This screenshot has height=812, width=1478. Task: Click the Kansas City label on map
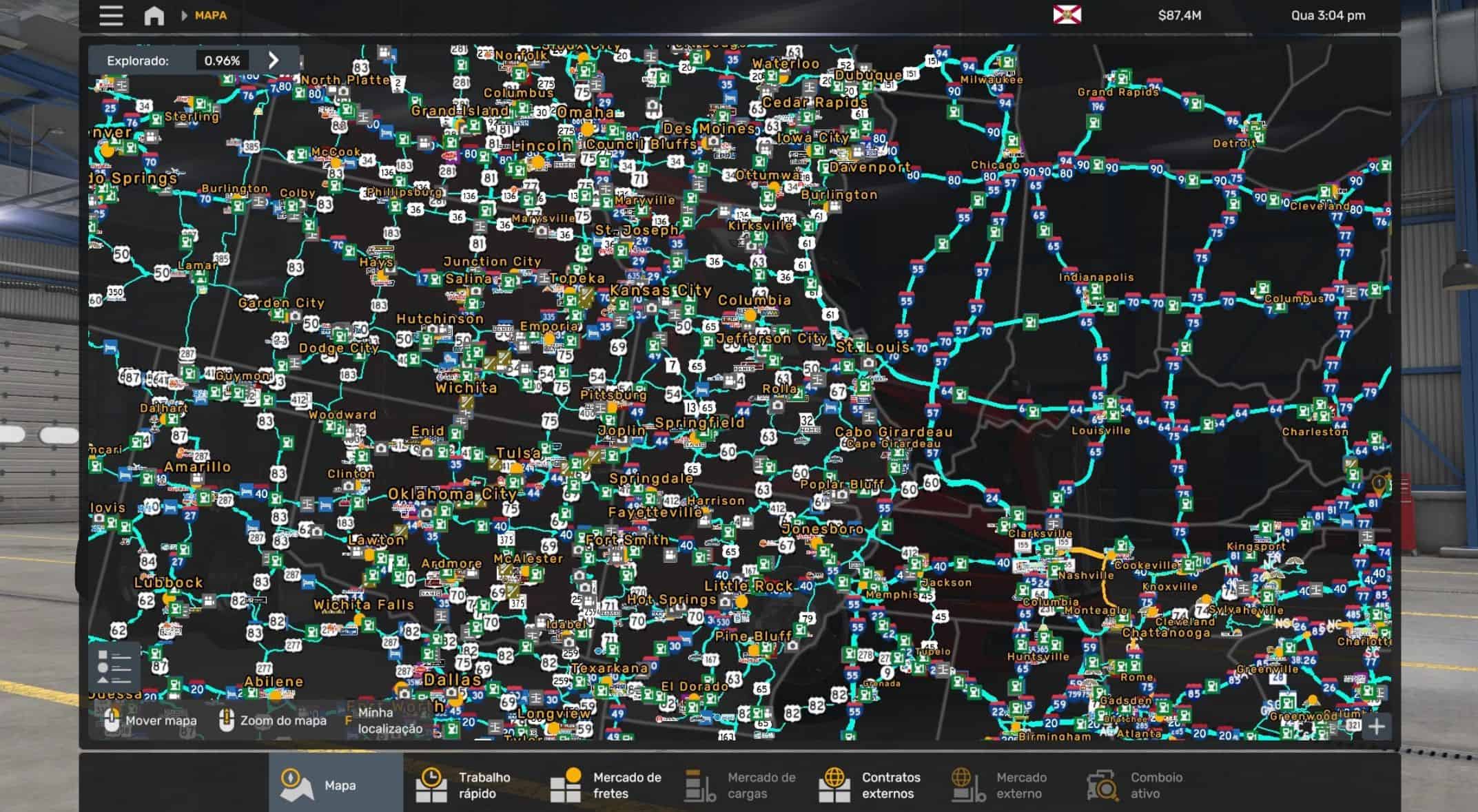pos(660,290)
